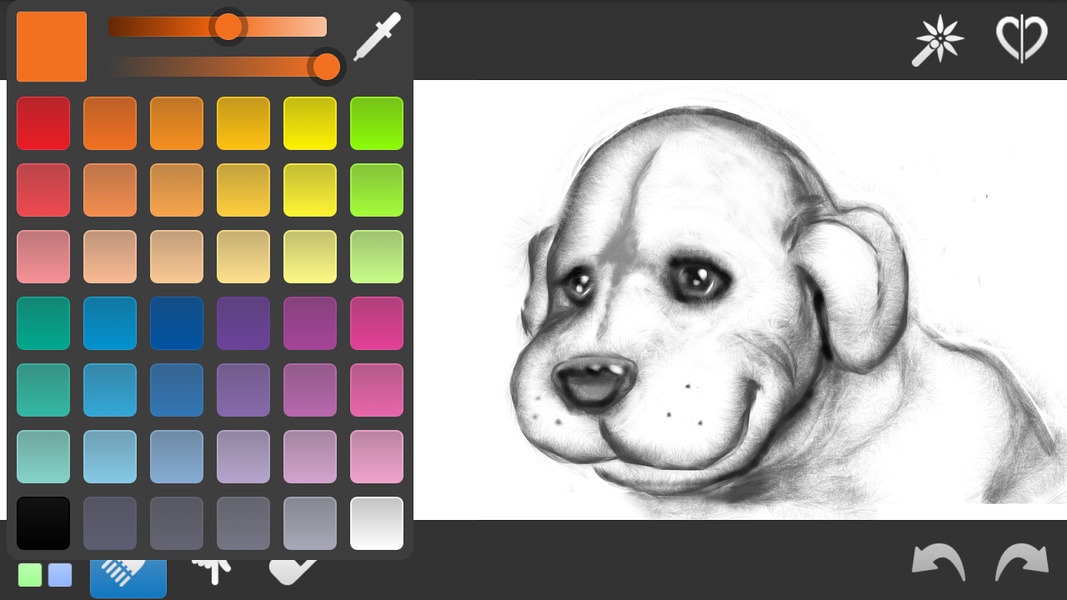Select the eyedropper color picker tool
This screenshot has height=600, width=1067.
tap(377, 37)
